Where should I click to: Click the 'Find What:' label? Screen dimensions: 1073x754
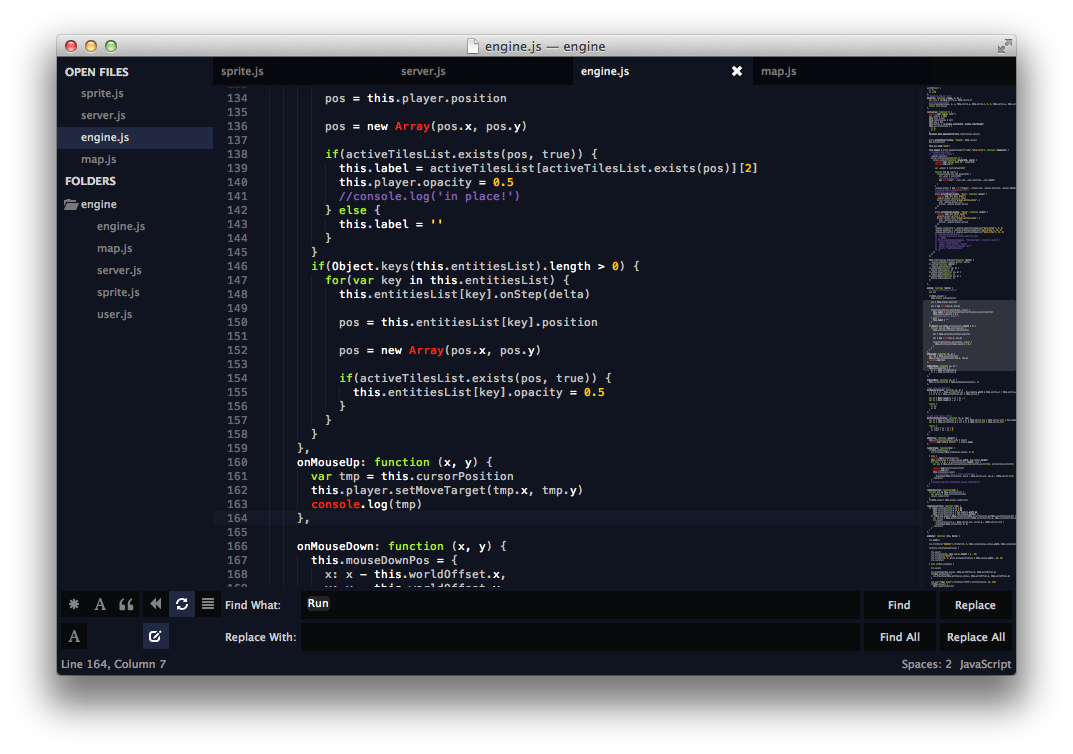[x=253, y=606]
